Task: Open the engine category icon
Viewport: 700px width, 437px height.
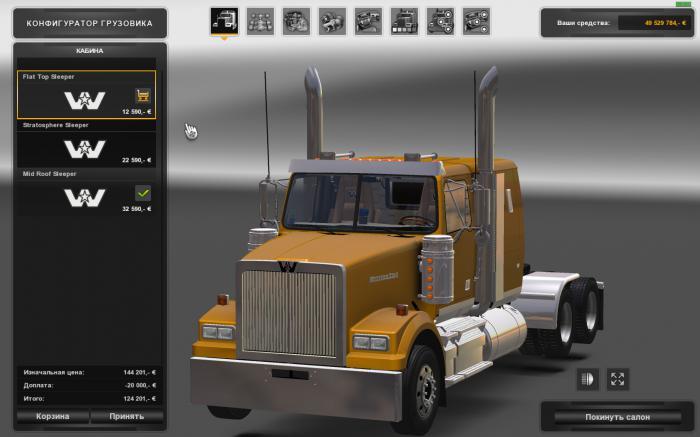Action: (296, 21)
